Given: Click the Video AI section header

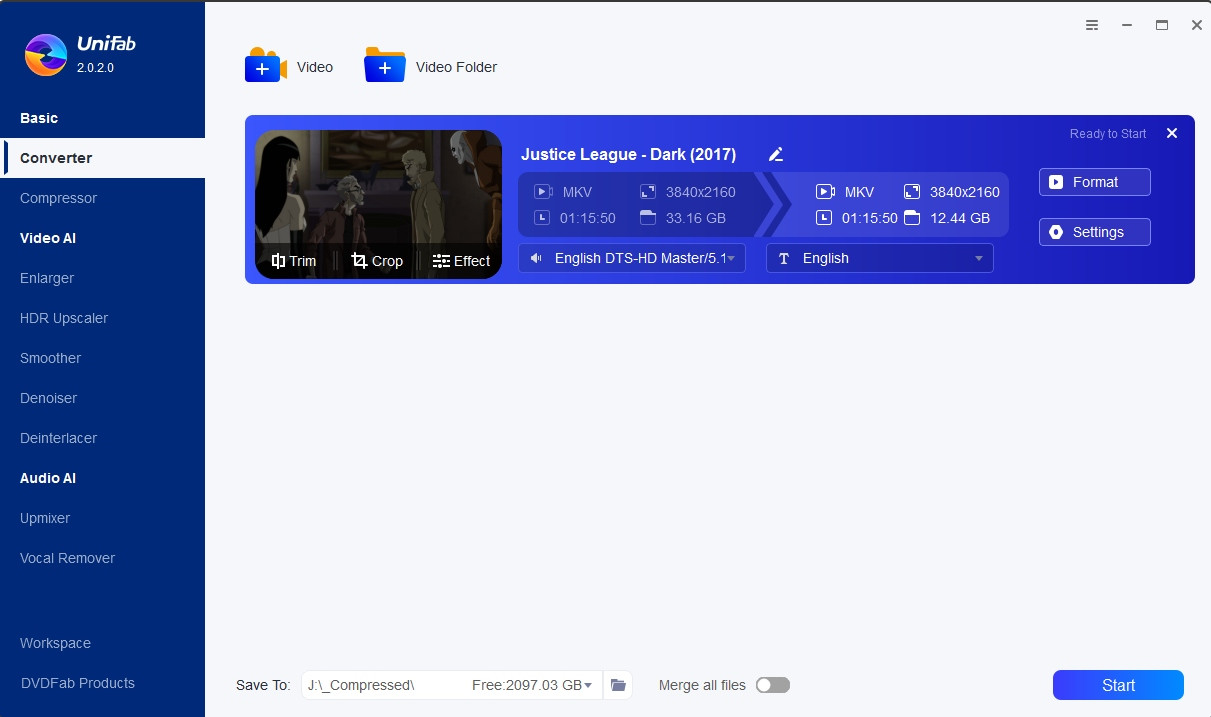Looking at the screenshot, I should pyautogui.click(x=48, y=238).
